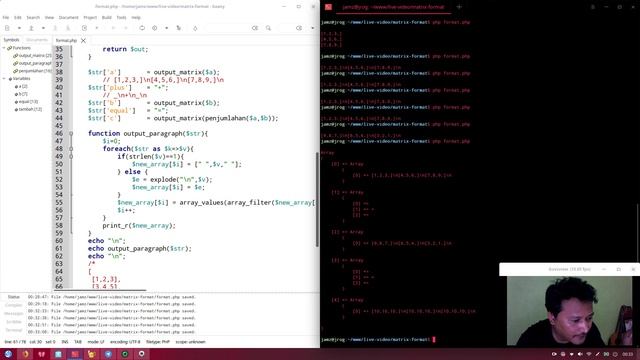Click the Compile icon in Geany toolbar
The width and height of the screenshot is (640, 360).
[x=142, y=28]
